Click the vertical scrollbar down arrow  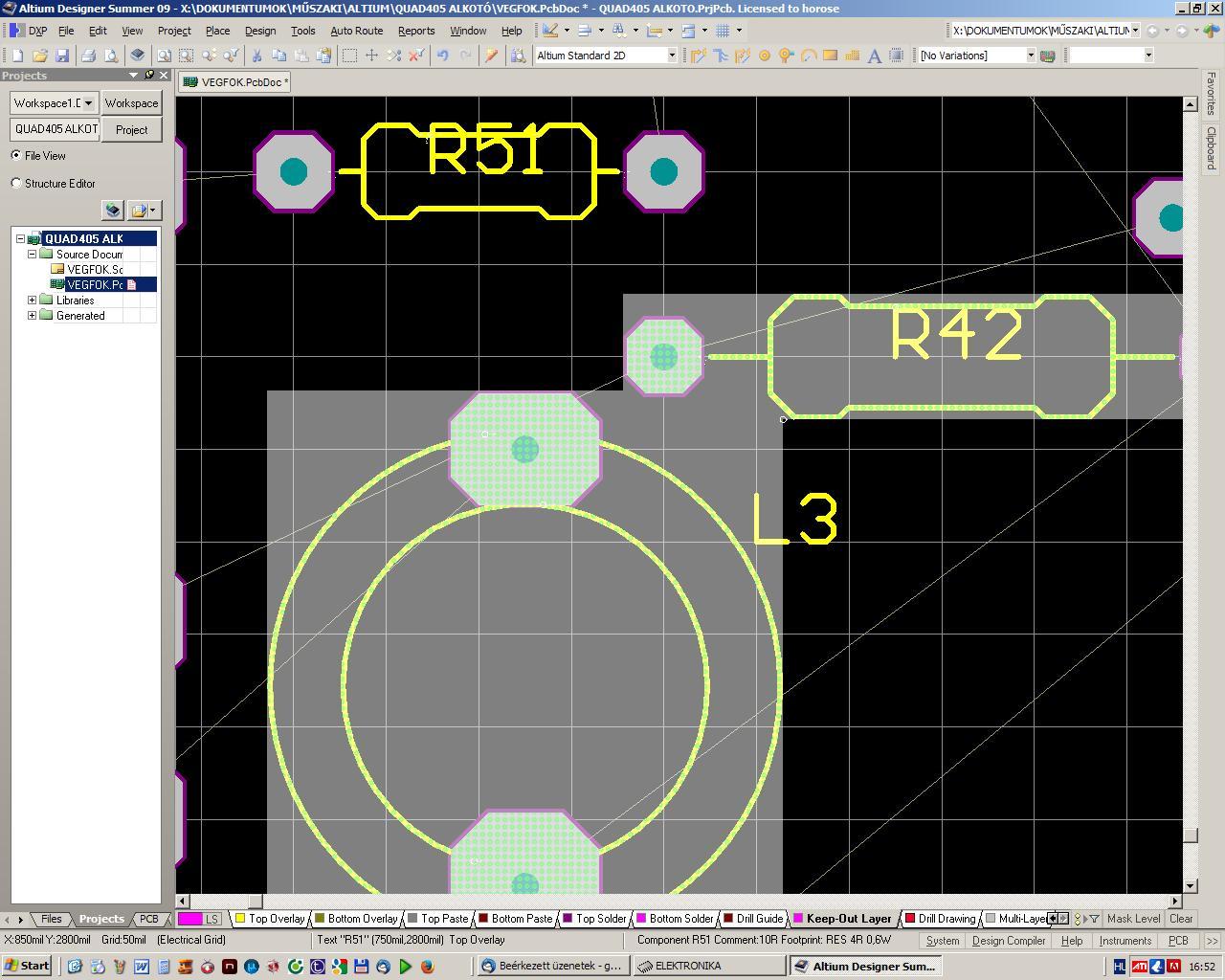pyautogui.click(x=1191, y=886)
